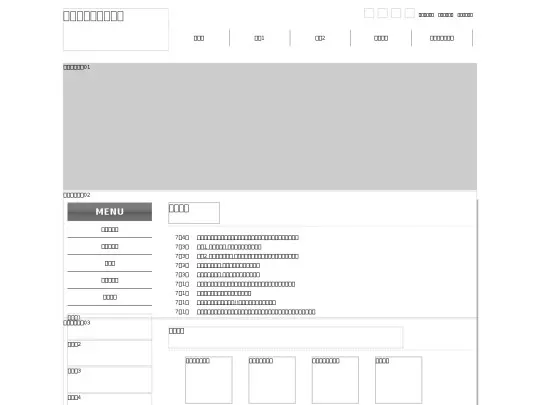This screenshot has height=405, width=540.
Task: Open the first item under MENU
Action: [110, 229]
